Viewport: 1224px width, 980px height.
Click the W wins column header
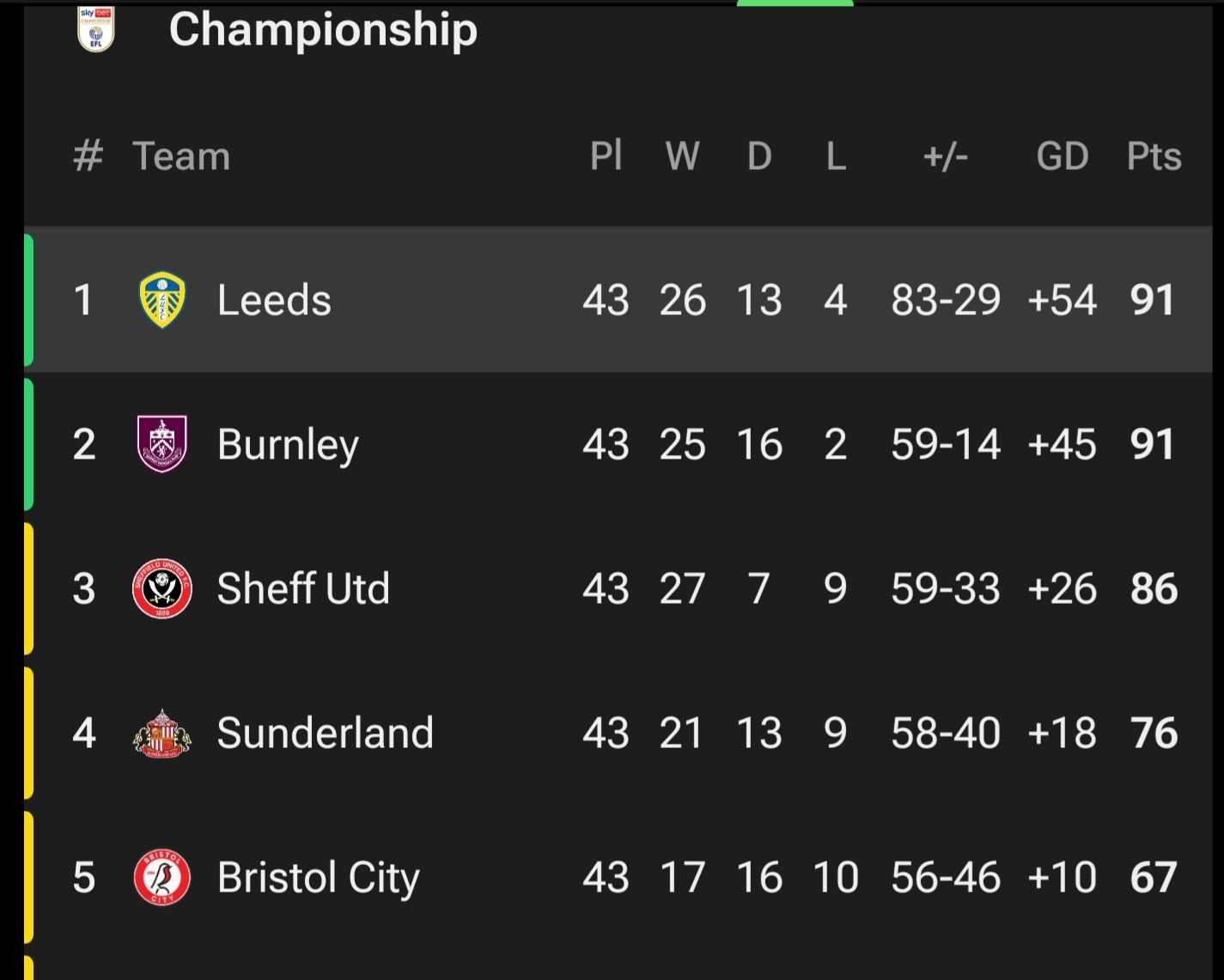[683, 156]
